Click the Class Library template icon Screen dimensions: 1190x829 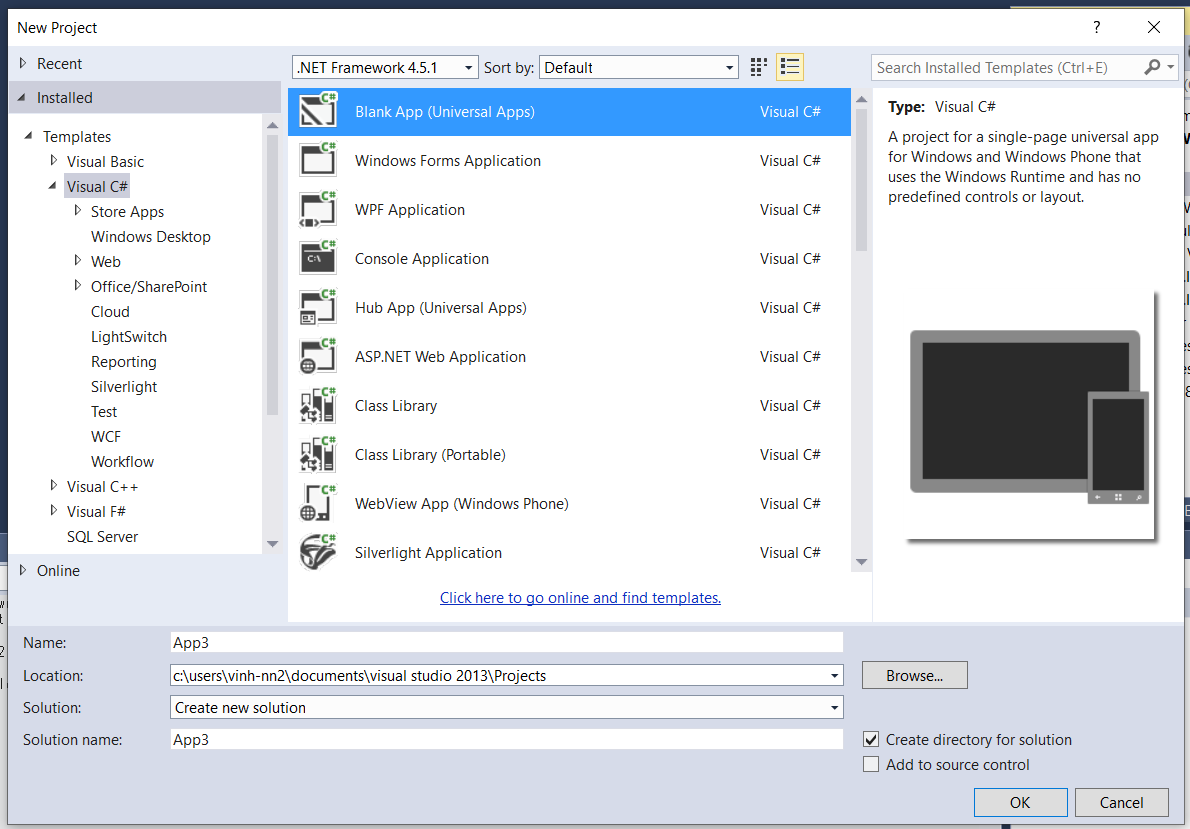point(317,405)
